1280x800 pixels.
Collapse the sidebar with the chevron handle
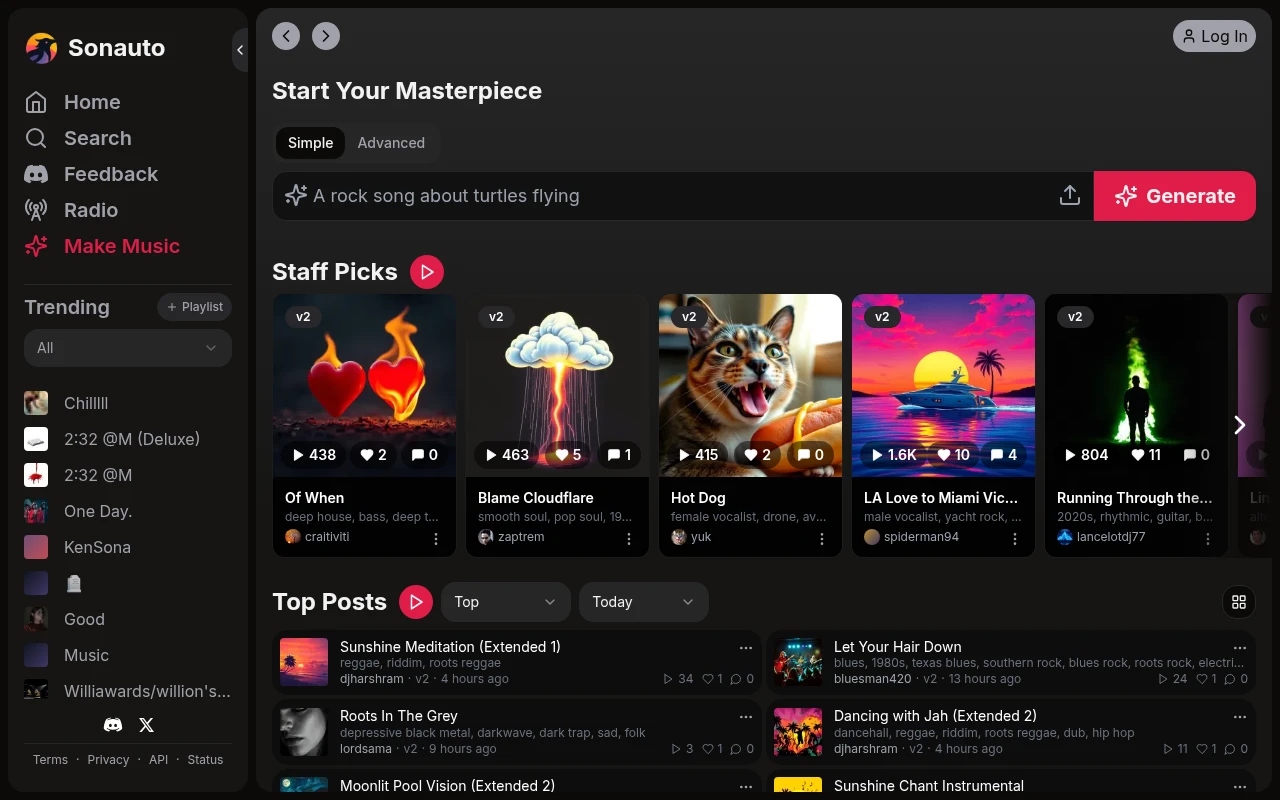pyautogui.click(x=240, y=49)
